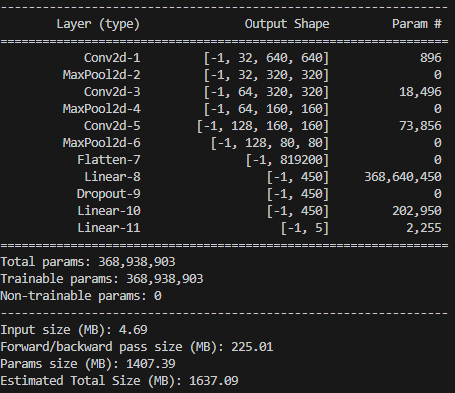Viewport: 455px width, 393px height.
Task: Select the Flatten-7 layer name
Action: pyautogui.click(x=109, y=160)
